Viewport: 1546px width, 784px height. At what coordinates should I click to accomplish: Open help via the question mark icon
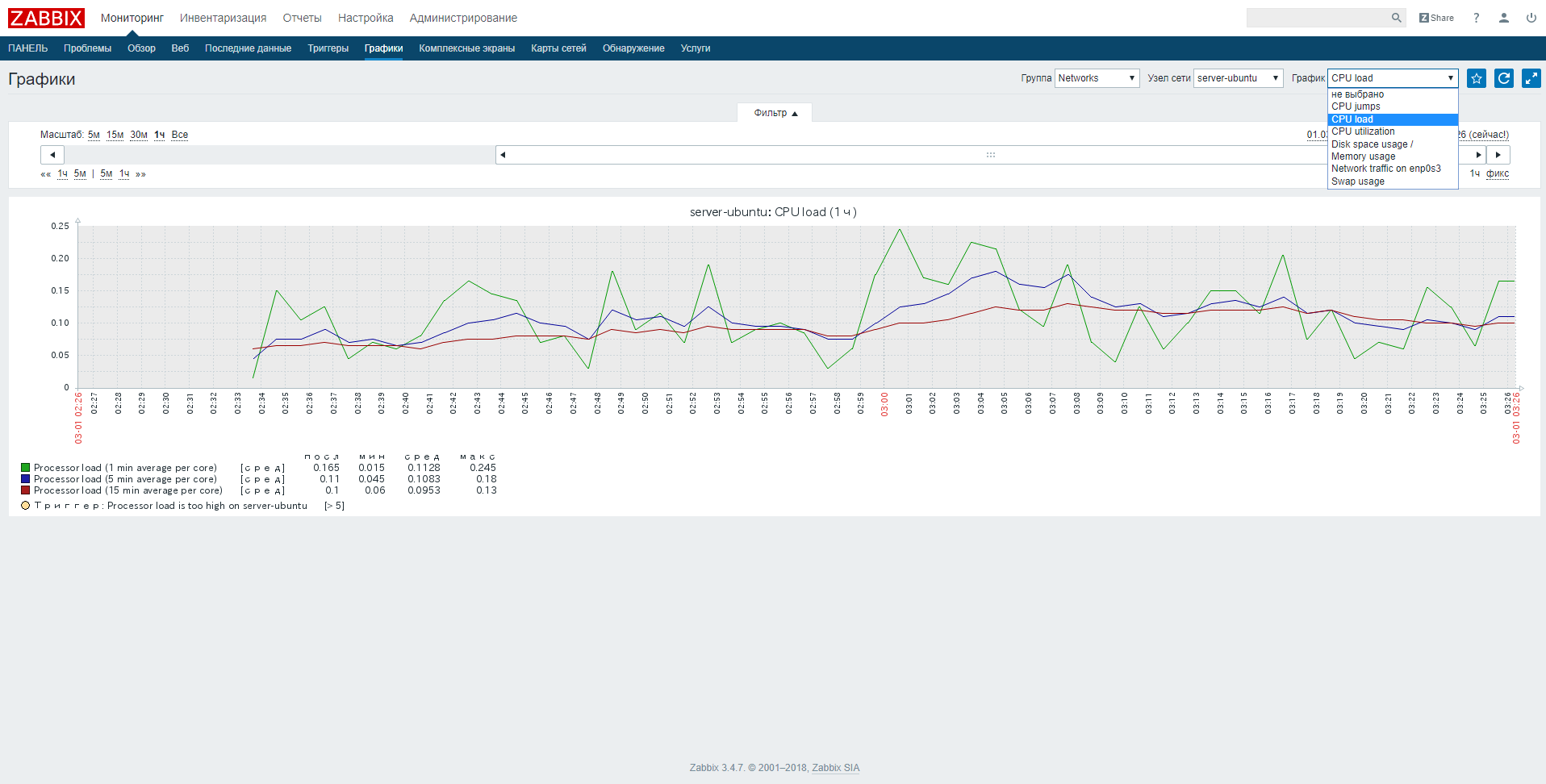click(x=1476, y=17)
